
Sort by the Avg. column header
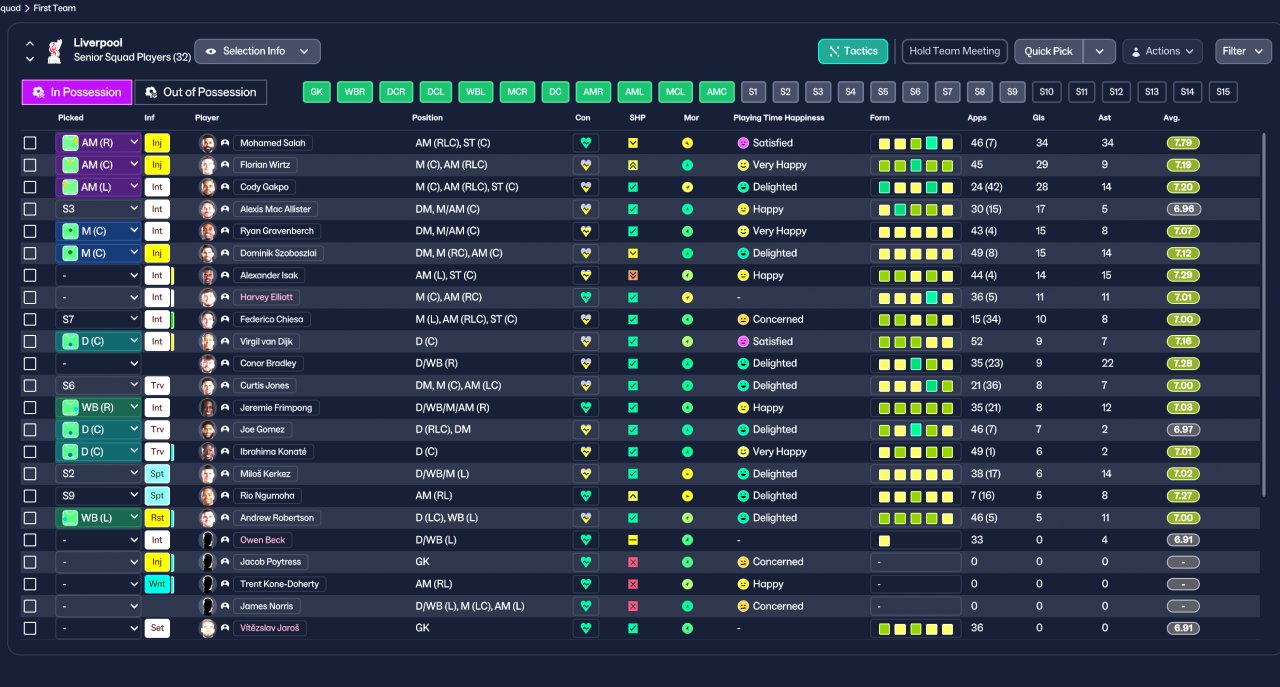pos(1173,118)
